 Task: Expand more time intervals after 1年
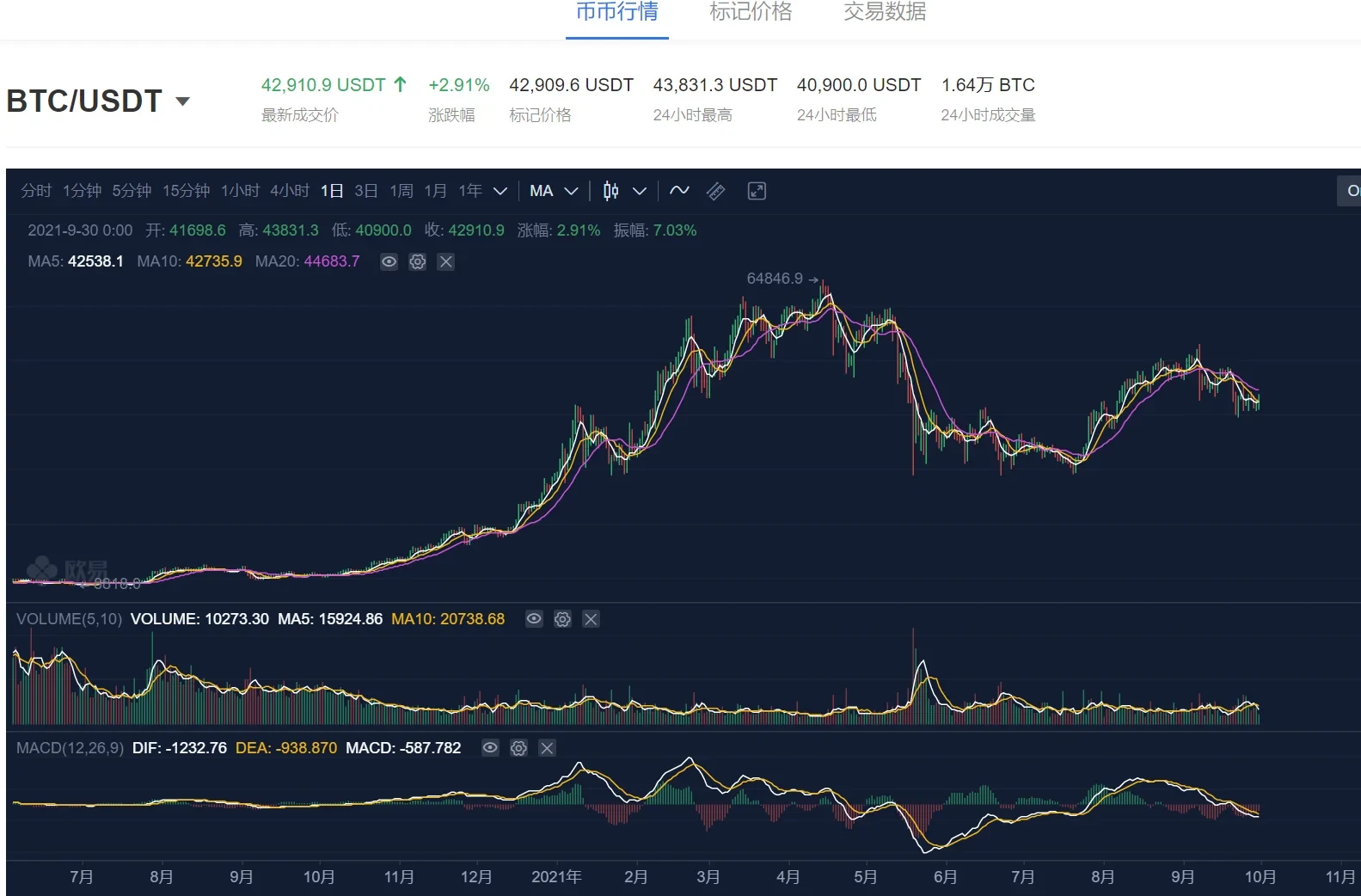pyautogui.click(x=500, y=191)
